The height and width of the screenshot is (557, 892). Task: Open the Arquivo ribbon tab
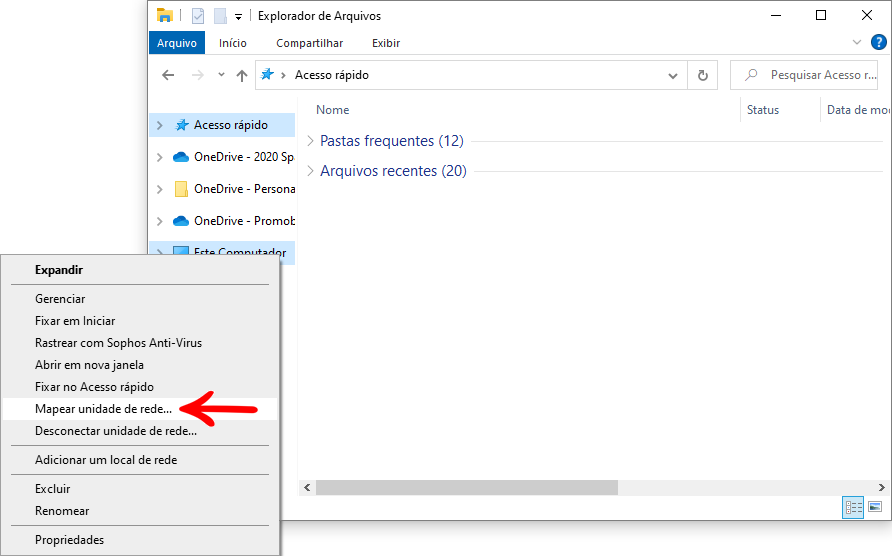(177, 43)
